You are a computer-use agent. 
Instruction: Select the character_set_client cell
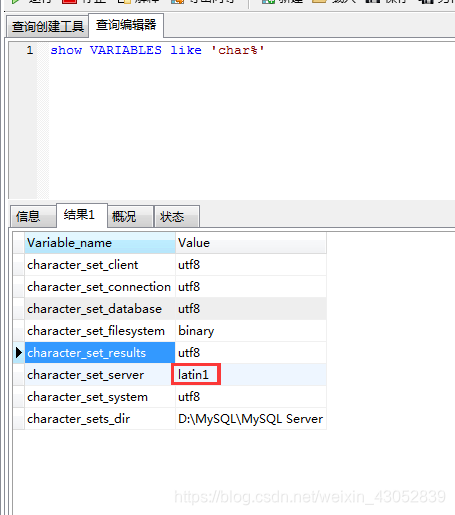(x=100, y=265)
